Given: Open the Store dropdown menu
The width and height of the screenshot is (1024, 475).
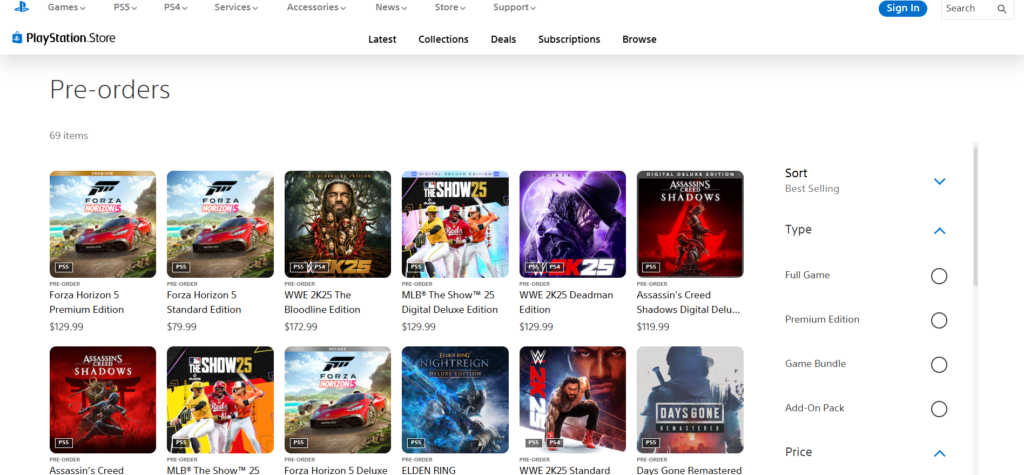Looking at the screenshot, I should pyautogui.click(x=451, y=7).
